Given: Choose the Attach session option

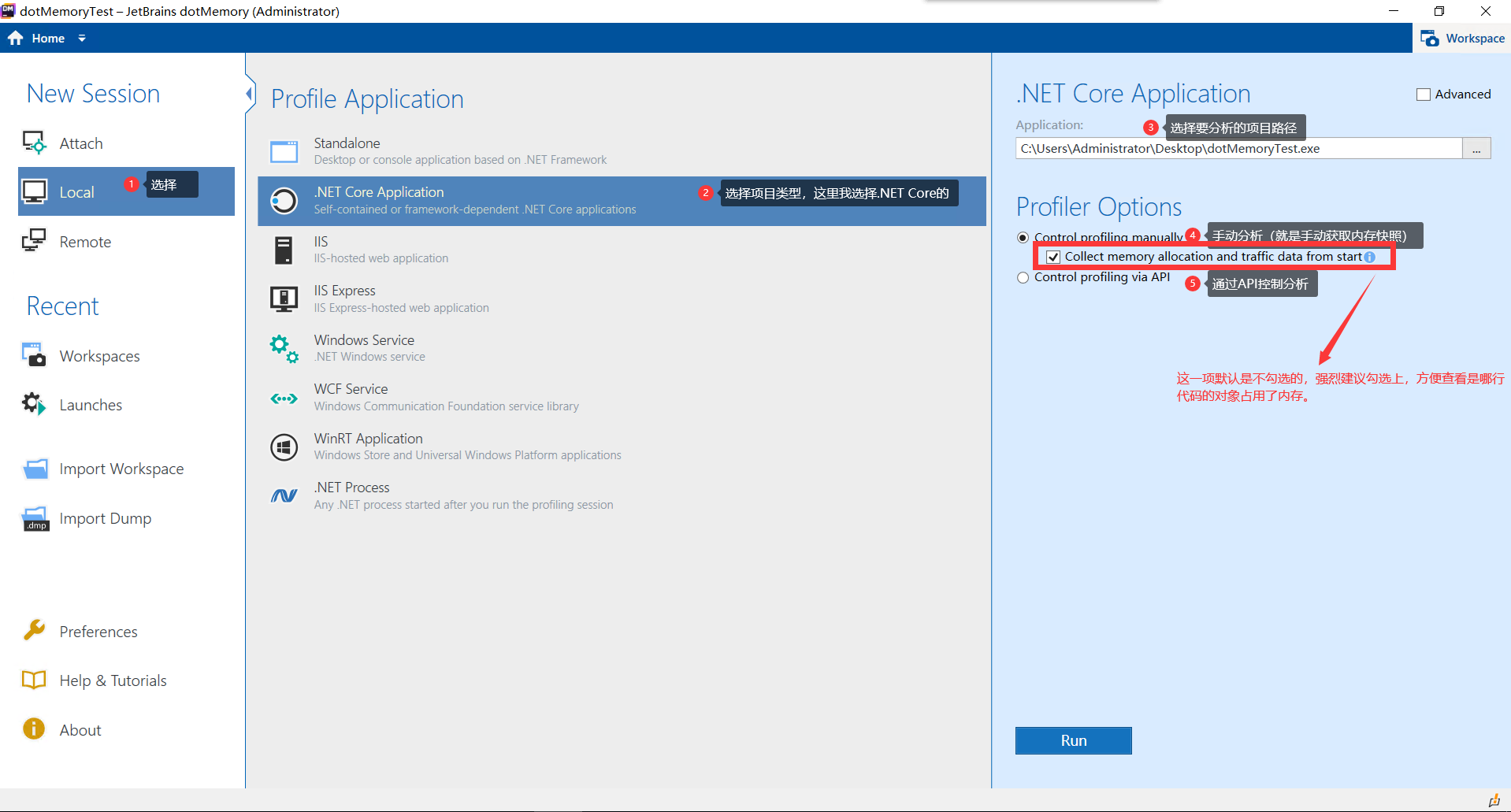Looking at the screenshot, I should 81,143.
